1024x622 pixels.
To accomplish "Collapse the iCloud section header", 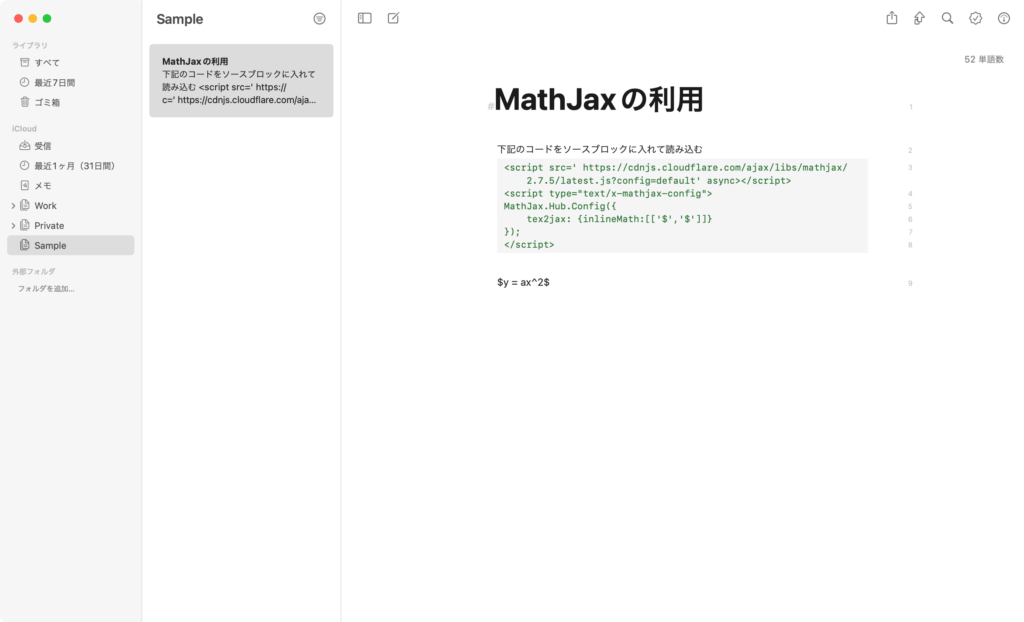I will click(x=24, y=128).
